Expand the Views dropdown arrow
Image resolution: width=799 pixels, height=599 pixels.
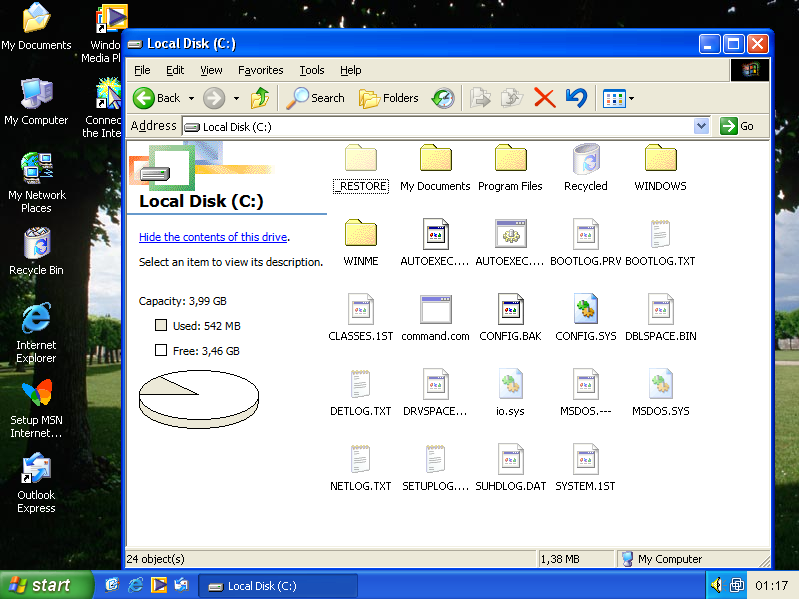pyautogui.click(x=631, y=98)
